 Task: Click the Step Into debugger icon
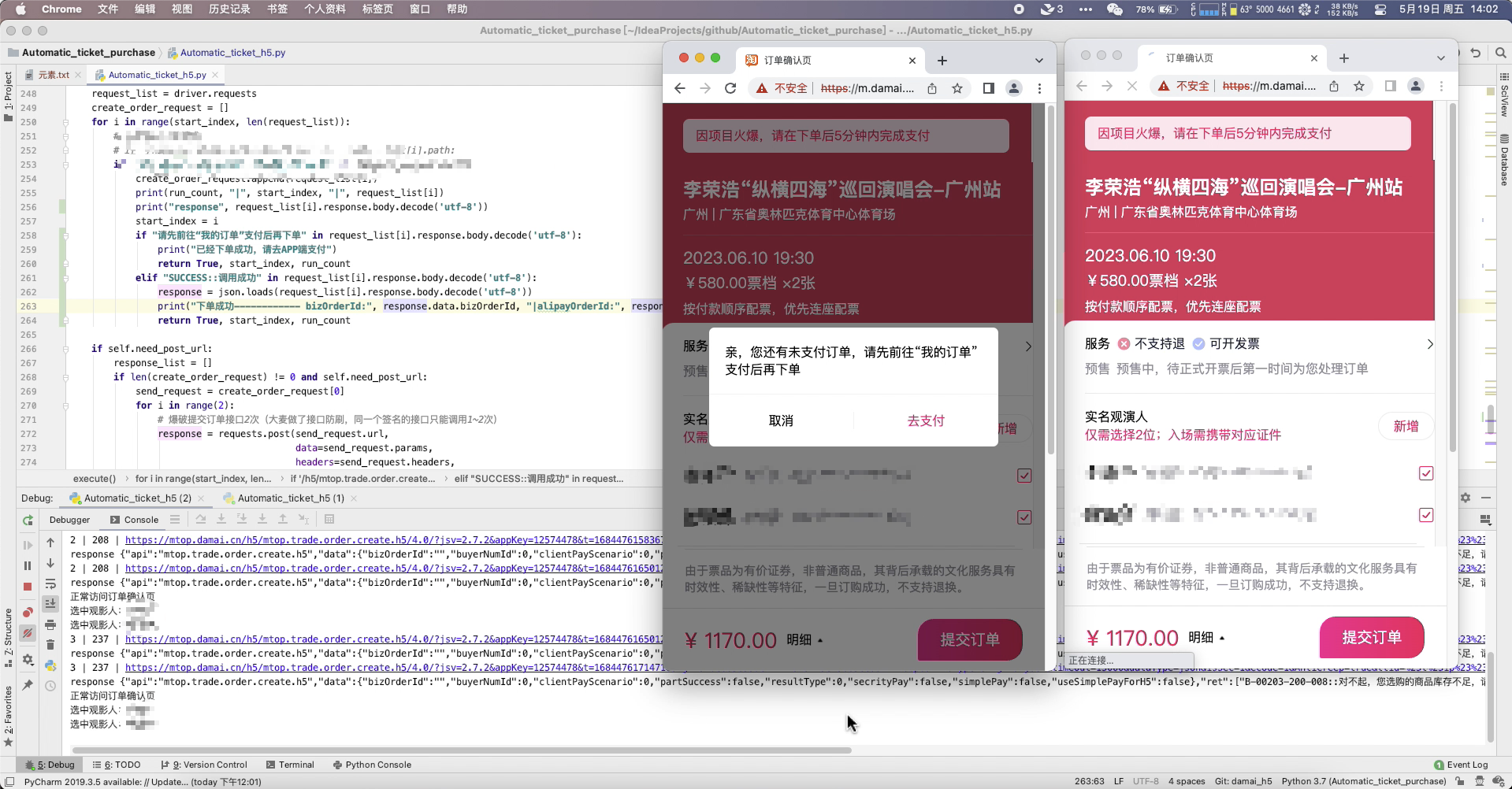tap(221, 519)
